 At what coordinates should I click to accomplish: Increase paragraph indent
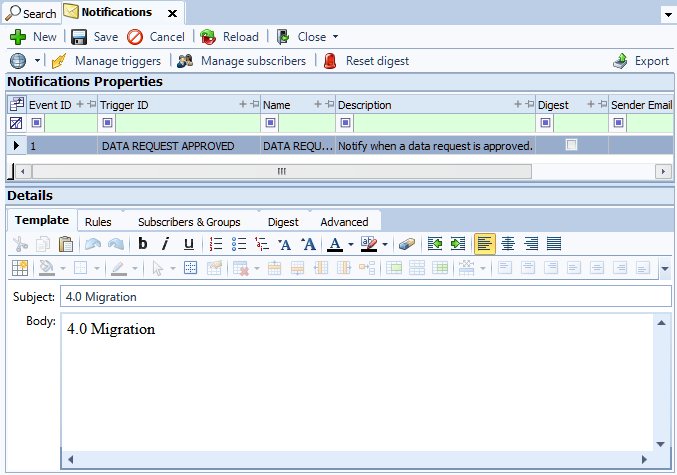(x=458, y=244)
